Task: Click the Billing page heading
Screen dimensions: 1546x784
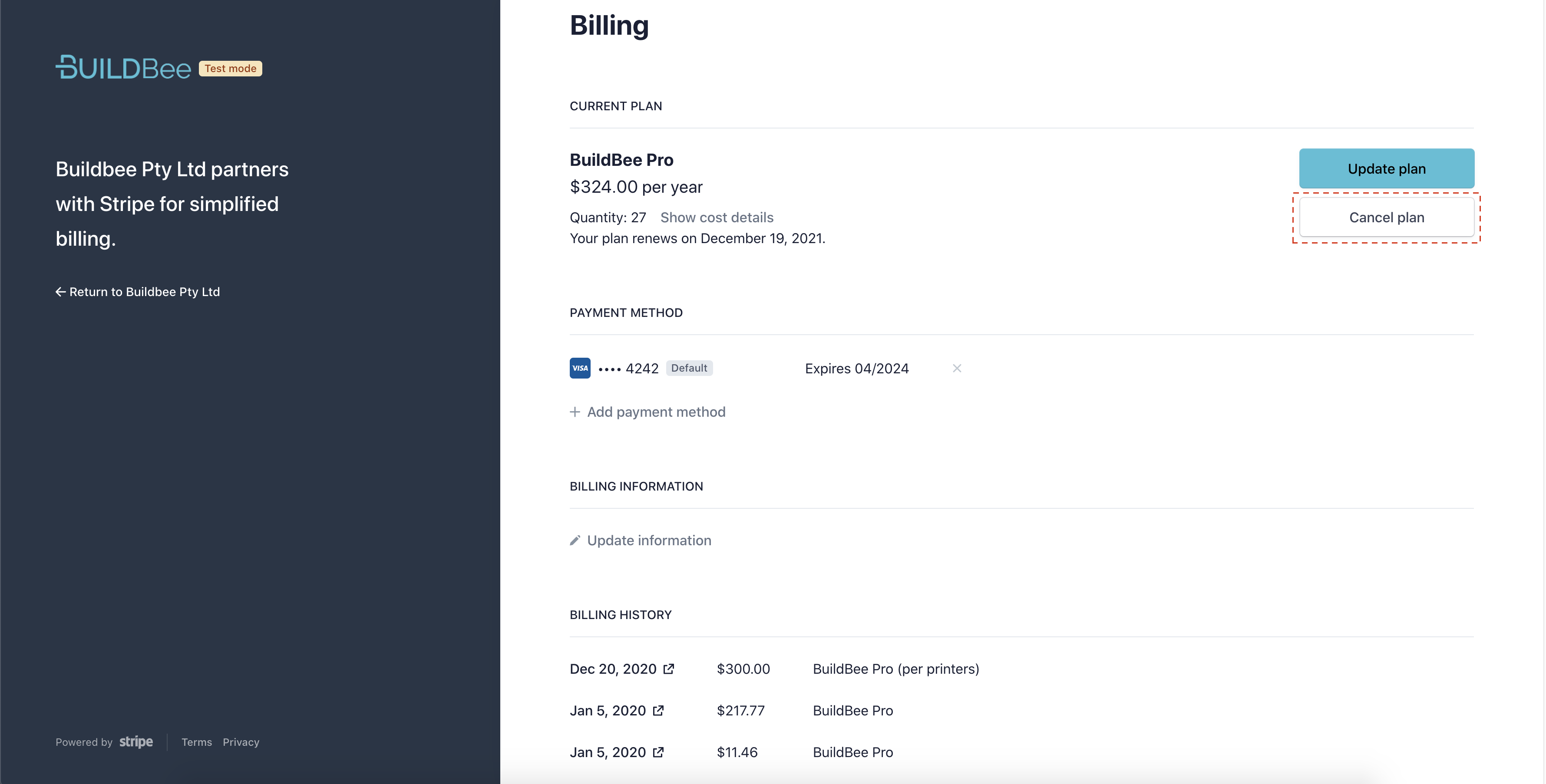Action: coord(609,25)
